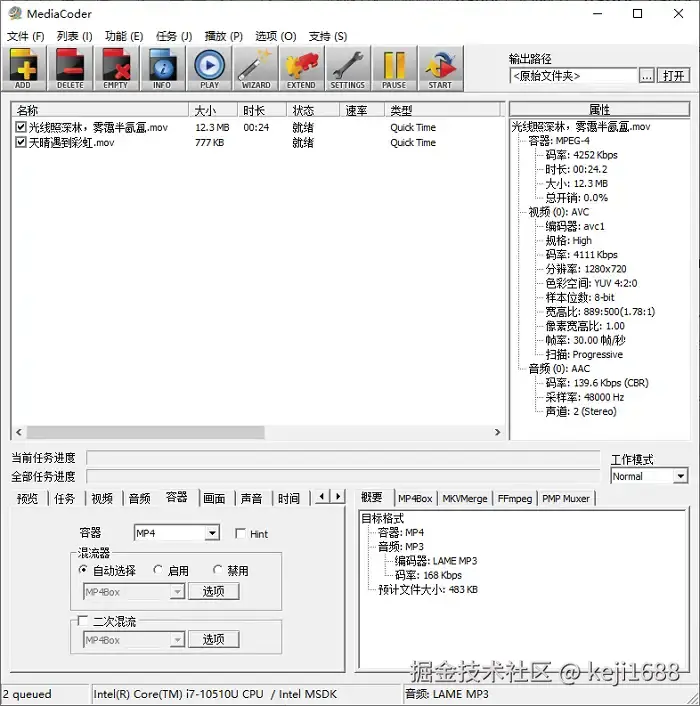Open the EXTEND puzzle icon
The height and width of the screenshot is (706, 700).
coord(302,69)
